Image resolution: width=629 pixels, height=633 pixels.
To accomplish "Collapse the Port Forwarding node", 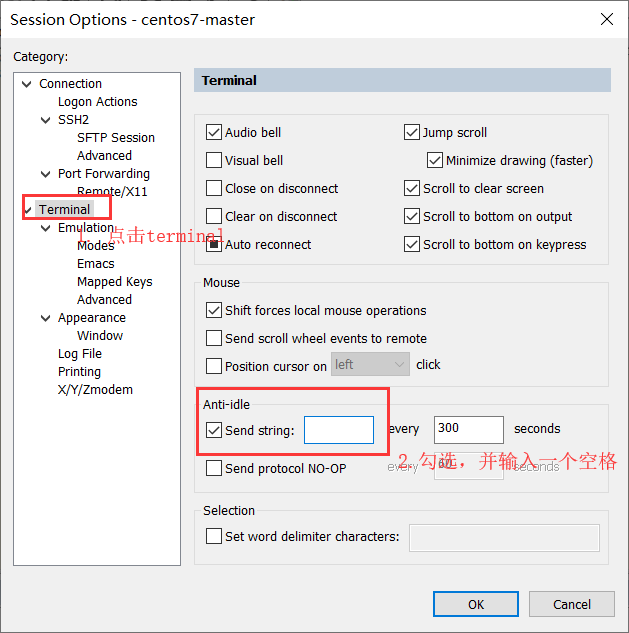I will tap(46, 174).
